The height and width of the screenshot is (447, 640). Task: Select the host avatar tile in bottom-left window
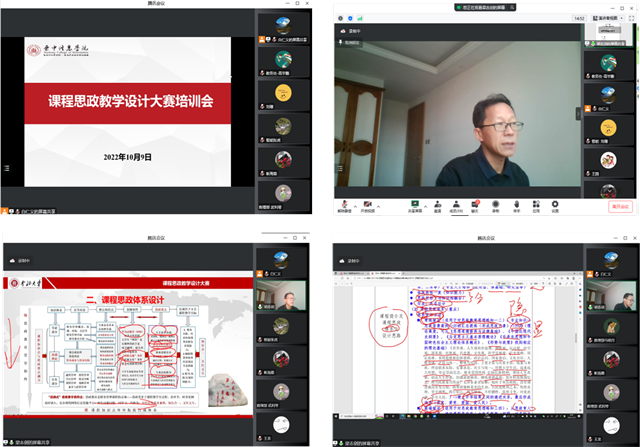point(281,262)
